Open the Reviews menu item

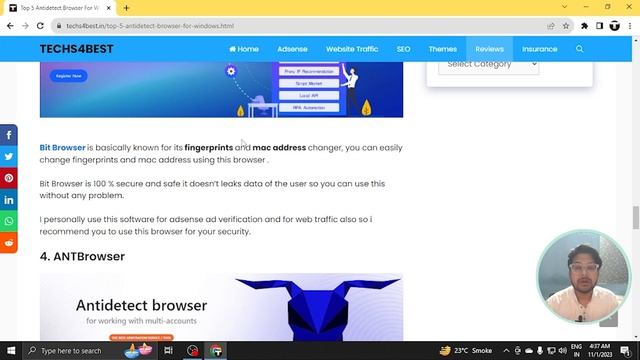point(489,49)
